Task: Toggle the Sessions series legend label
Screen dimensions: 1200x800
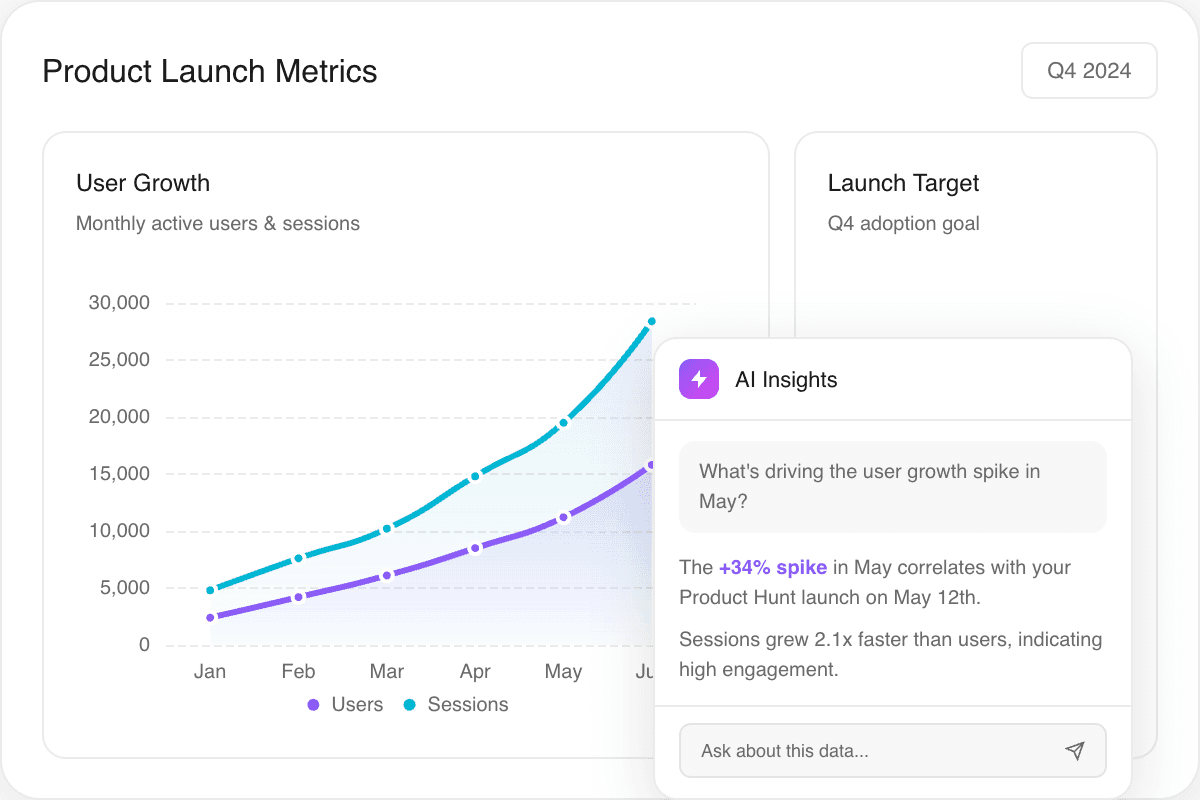Action: point(467,705)
